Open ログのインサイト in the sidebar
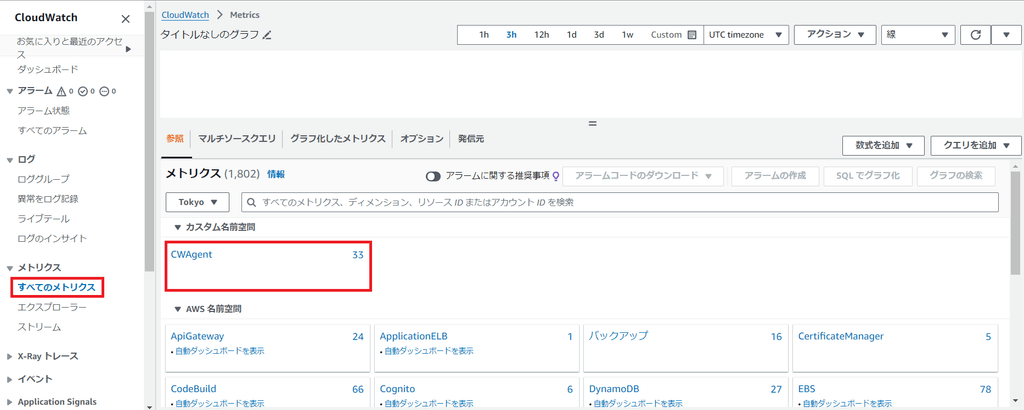 52,239
